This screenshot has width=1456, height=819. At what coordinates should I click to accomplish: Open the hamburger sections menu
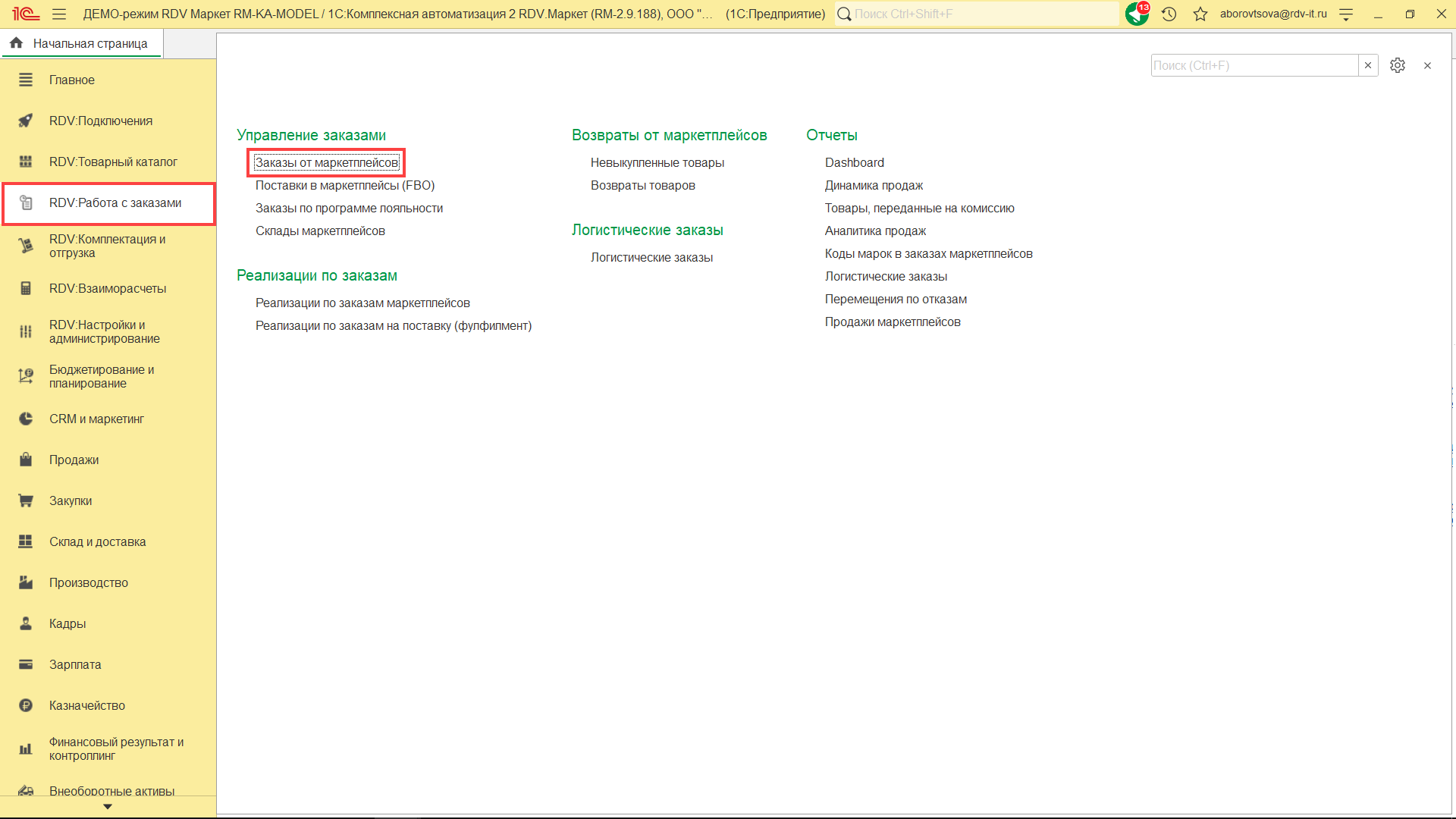click(59, 14)
